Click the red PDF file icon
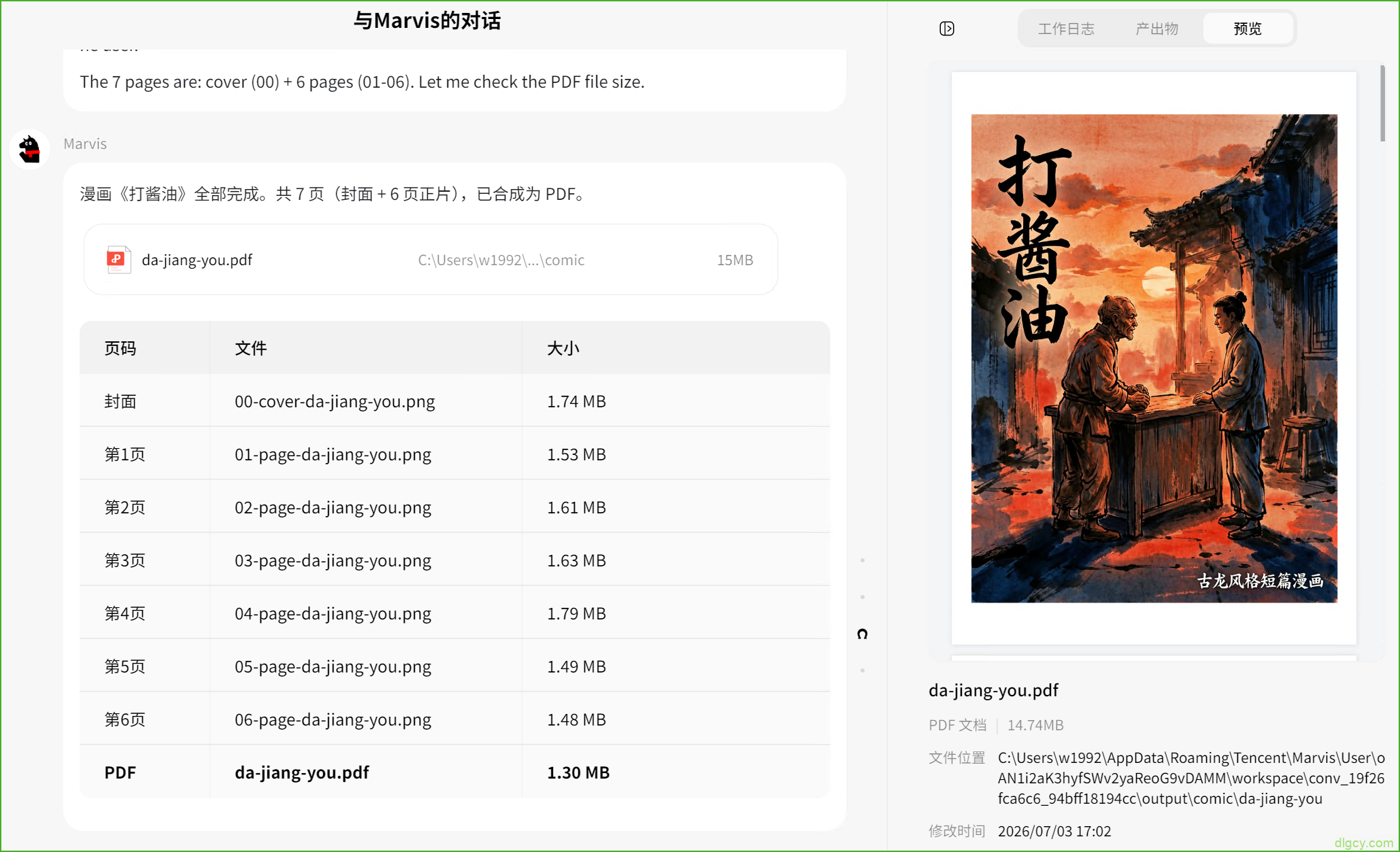 [118, 260]
